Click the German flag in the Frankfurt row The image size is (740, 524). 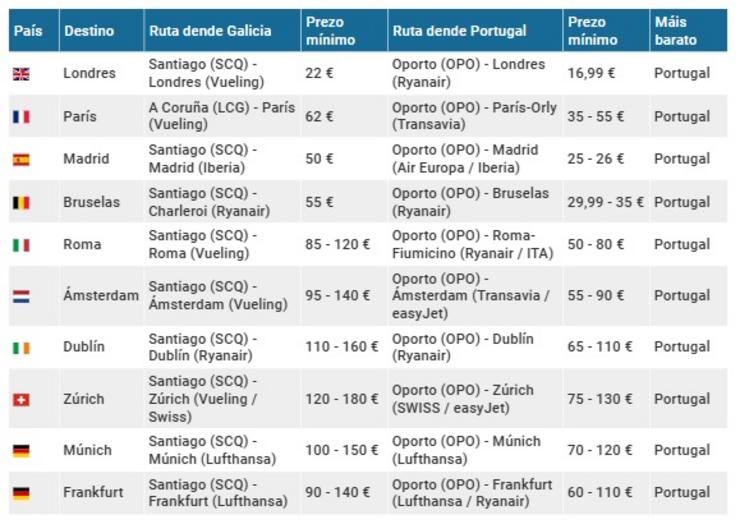click(21, 493)
